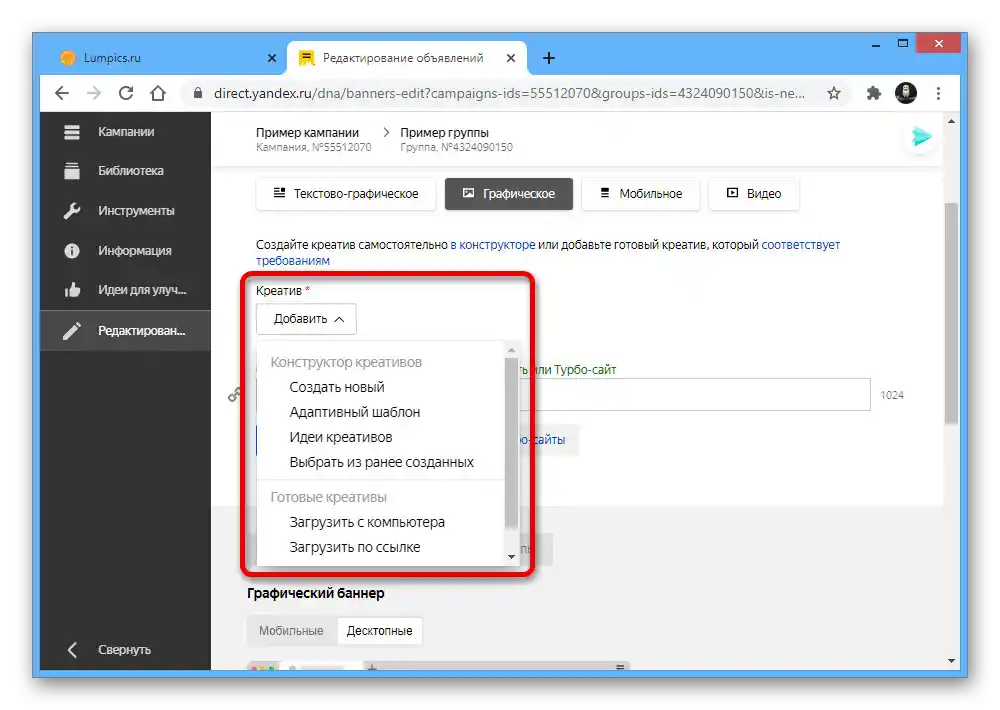Click the pencil edit icon
This screenshot has width=1000, height=710.
coord(72,330)
